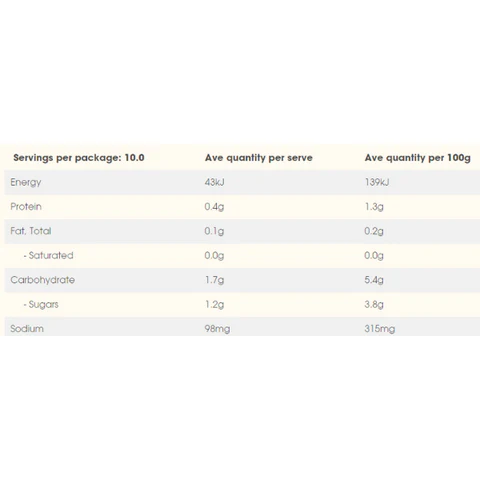Image resolution: width=480 pixels, height=480 pixels.
Task: Select the 'Ave quantity per serve' column header
Action: [259, 158]
